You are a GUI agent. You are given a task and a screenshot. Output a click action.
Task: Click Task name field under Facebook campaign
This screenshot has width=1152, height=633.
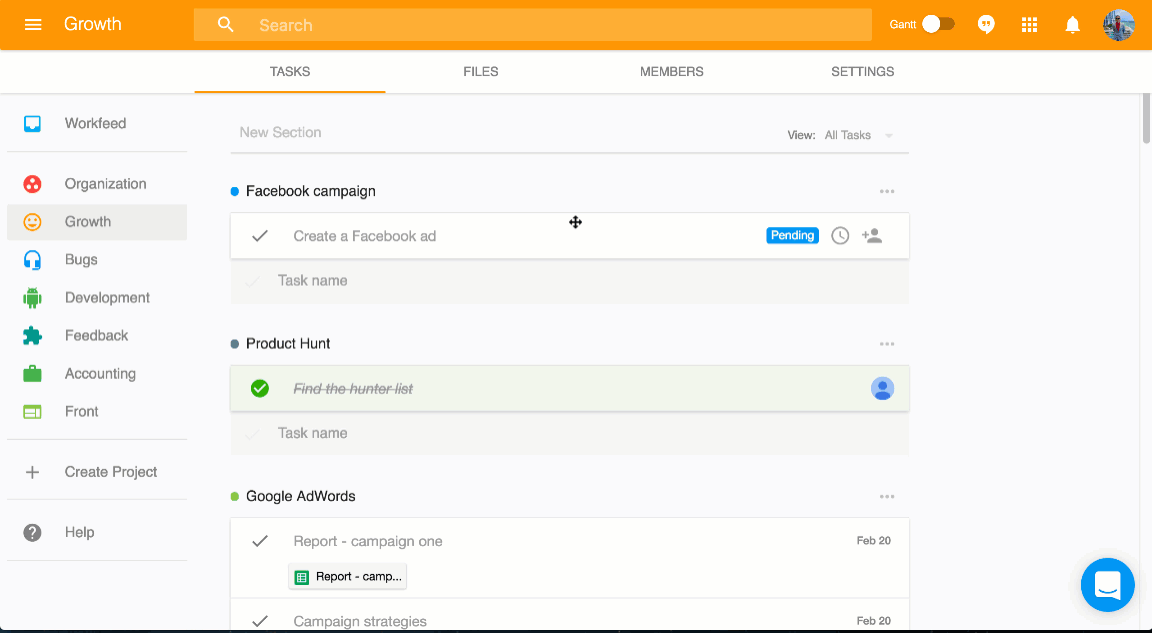click(x=569, y=281)
